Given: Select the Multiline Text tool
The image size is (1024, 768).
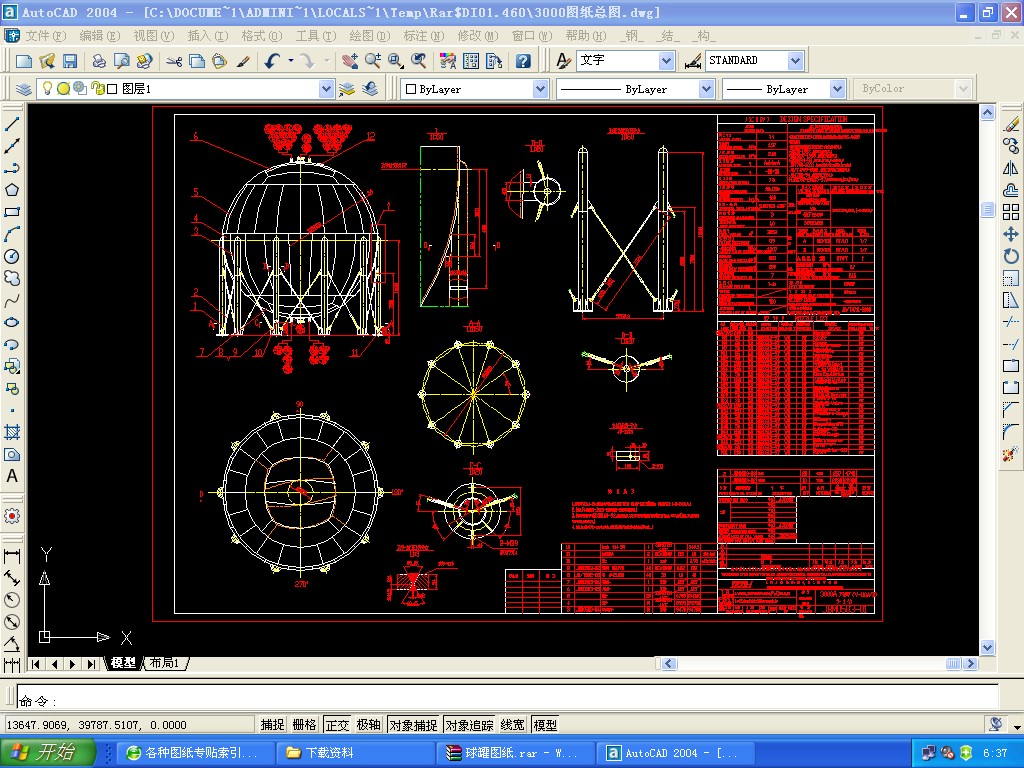Looking at the screenshot, I should pos(12,476).
